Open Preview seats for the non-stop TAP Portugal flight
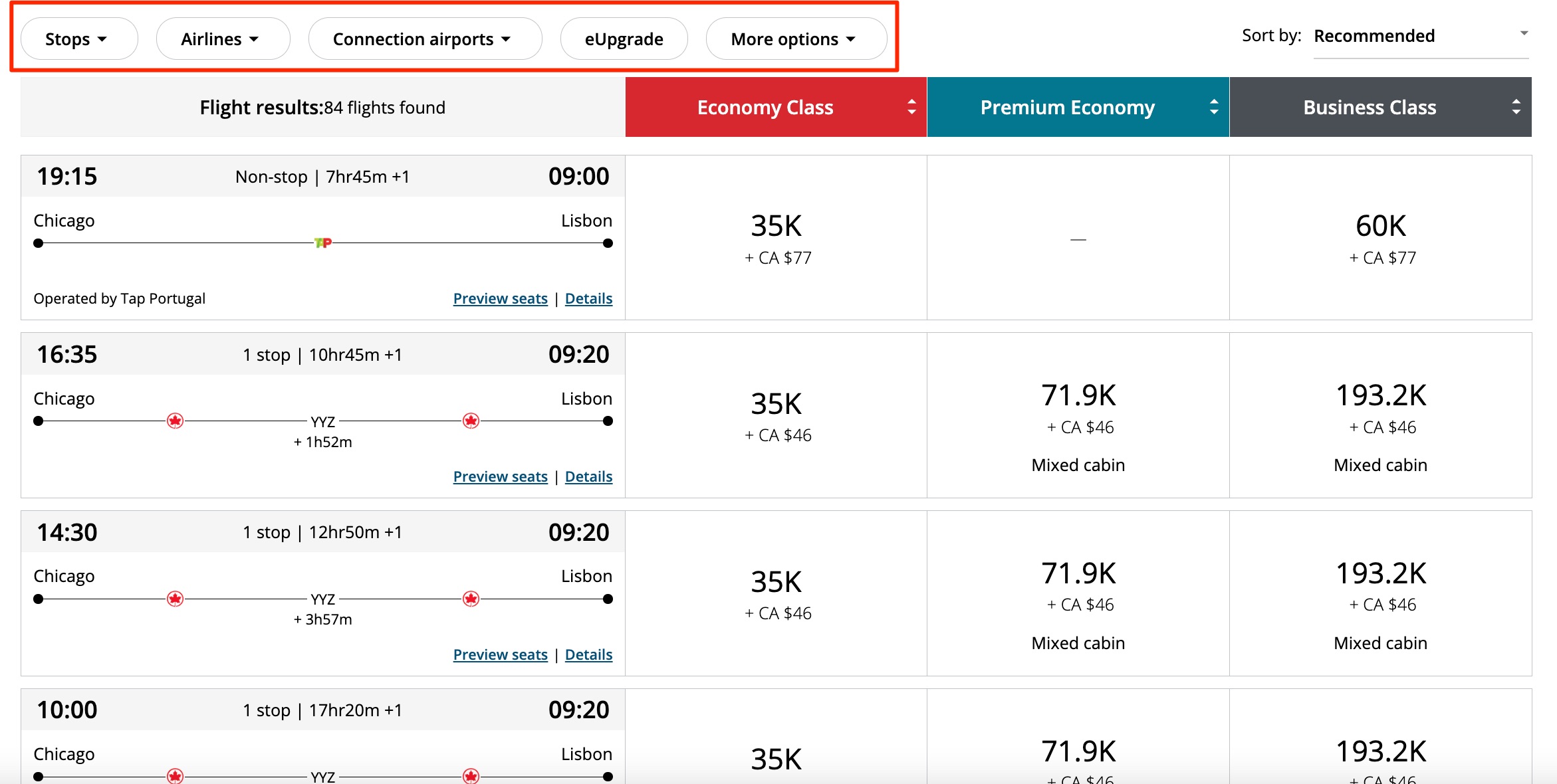The height and width of the screenshot is (784, 1557). coord(500,298)
